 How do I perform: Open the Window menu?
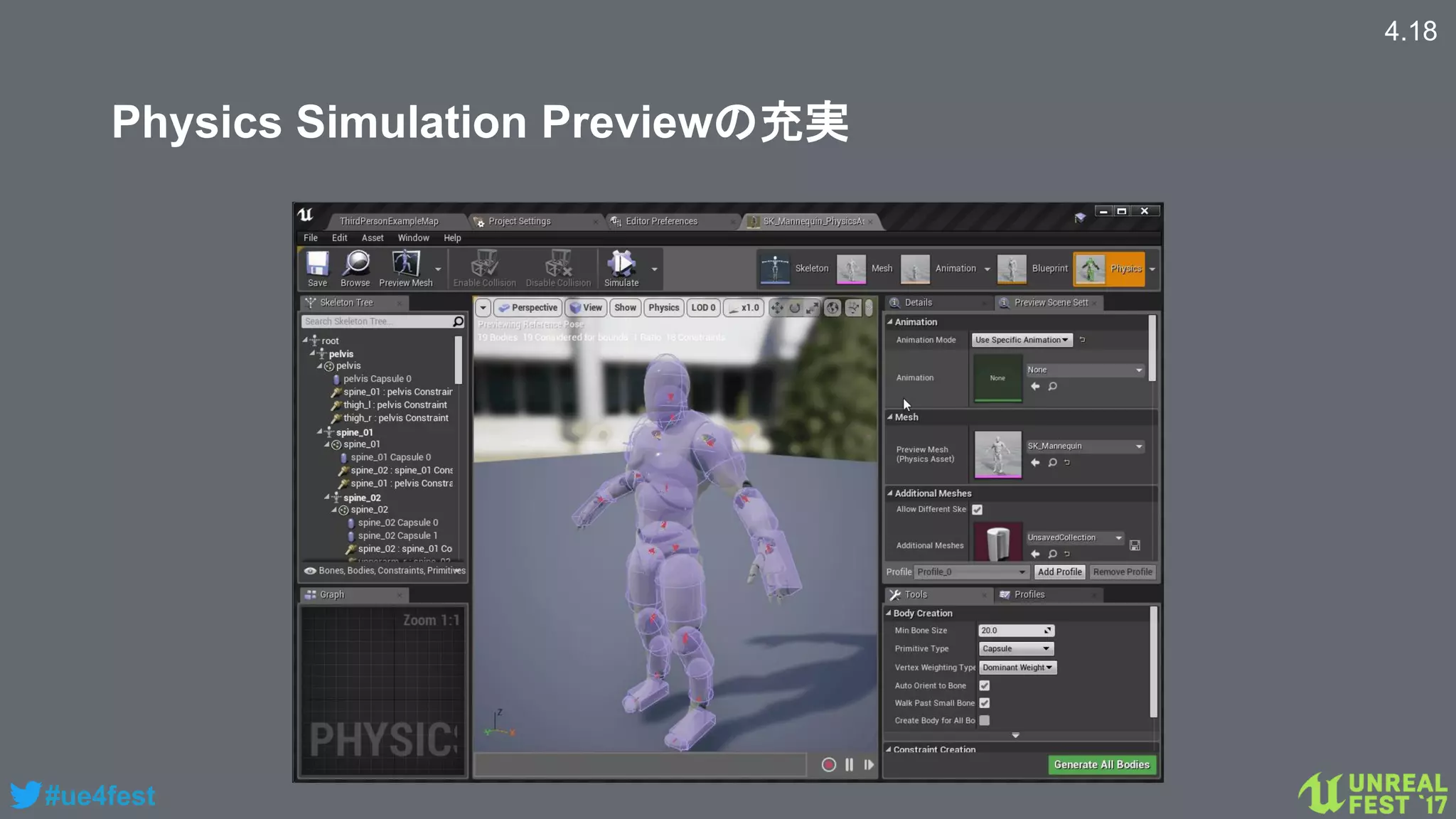point(413,237)
